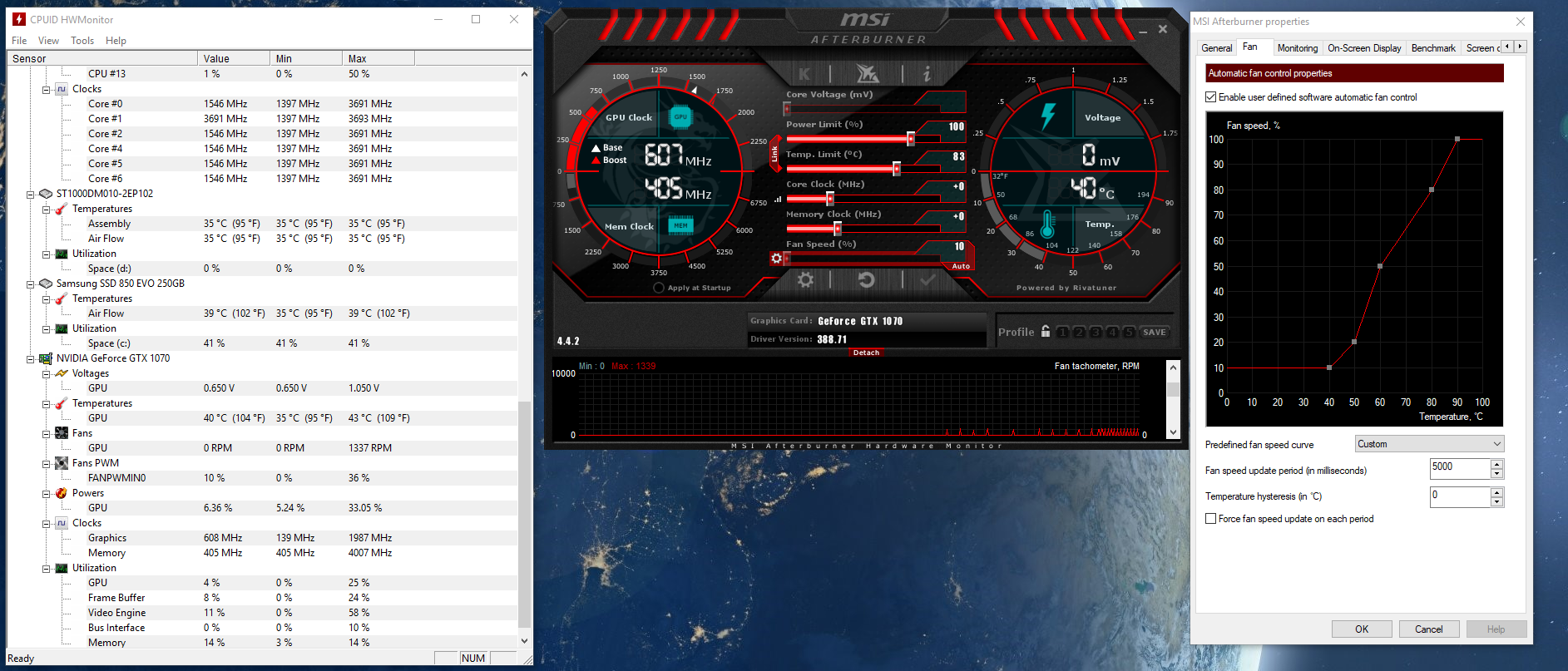Click the Temperature hysteresis input field

tap(1459, 496)
